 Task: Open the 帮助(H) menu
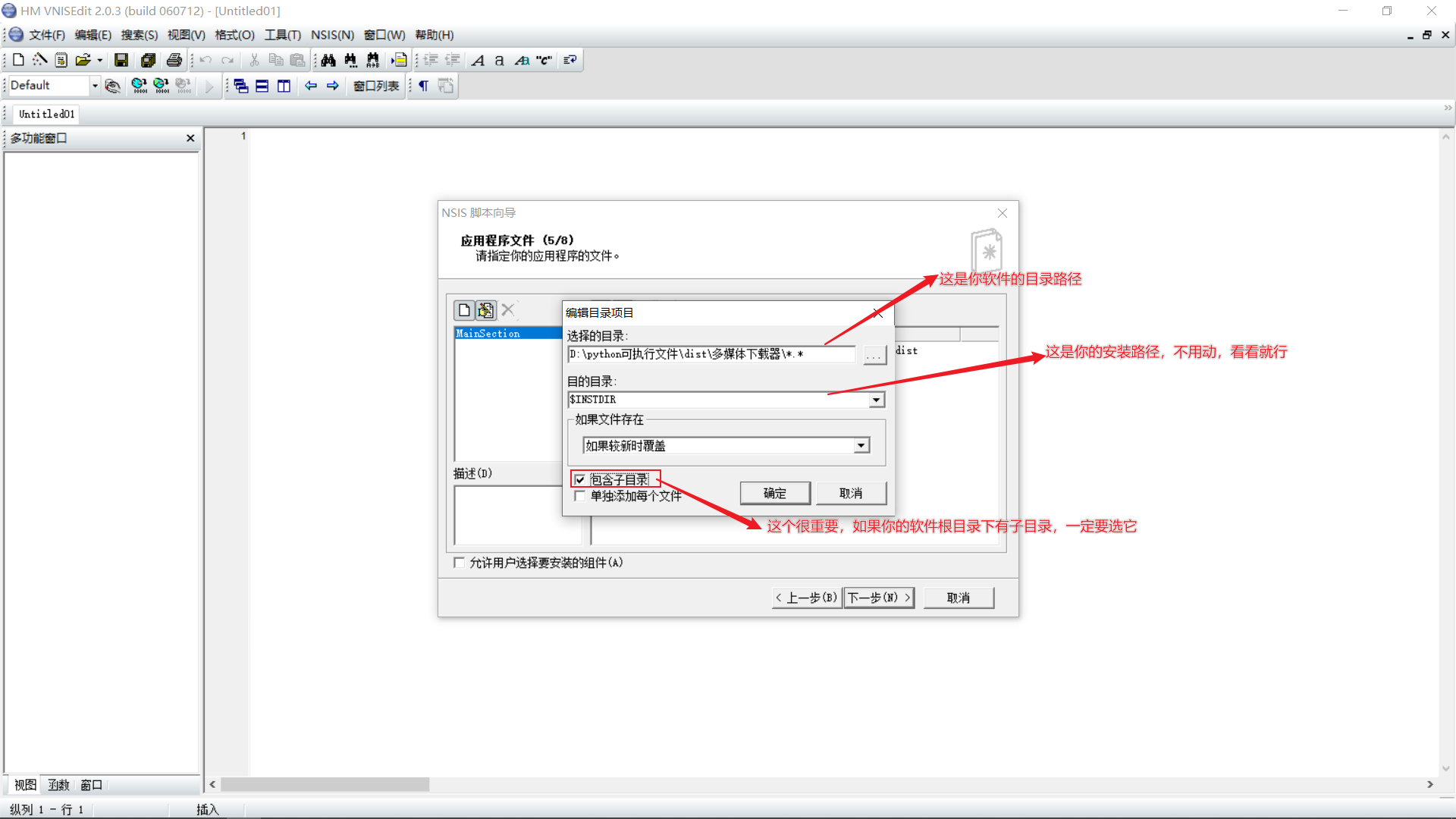click(435, 35)
